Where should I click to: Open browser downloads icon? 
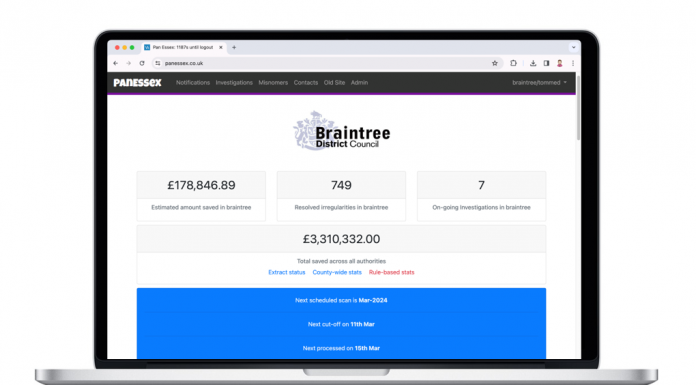[533, 64]
